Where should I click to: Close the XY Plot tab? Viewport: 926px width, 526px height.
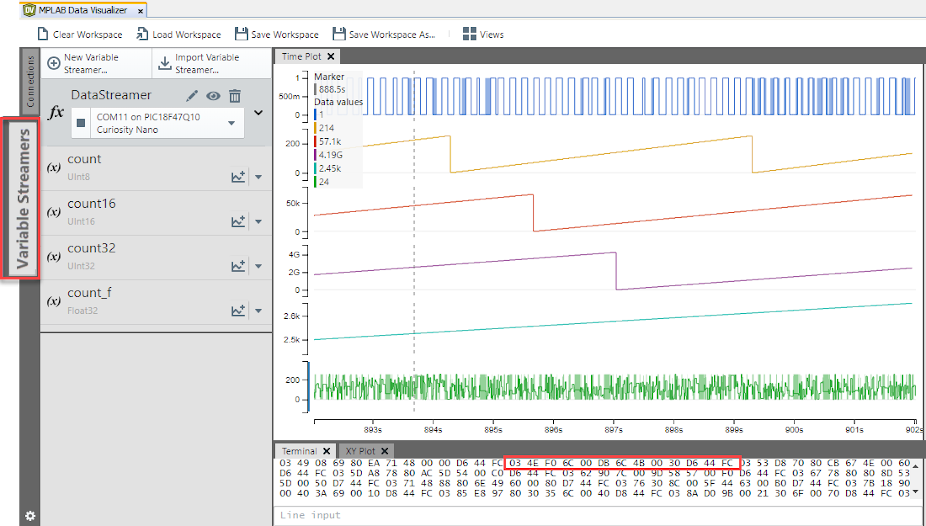[x=384, y=451]
